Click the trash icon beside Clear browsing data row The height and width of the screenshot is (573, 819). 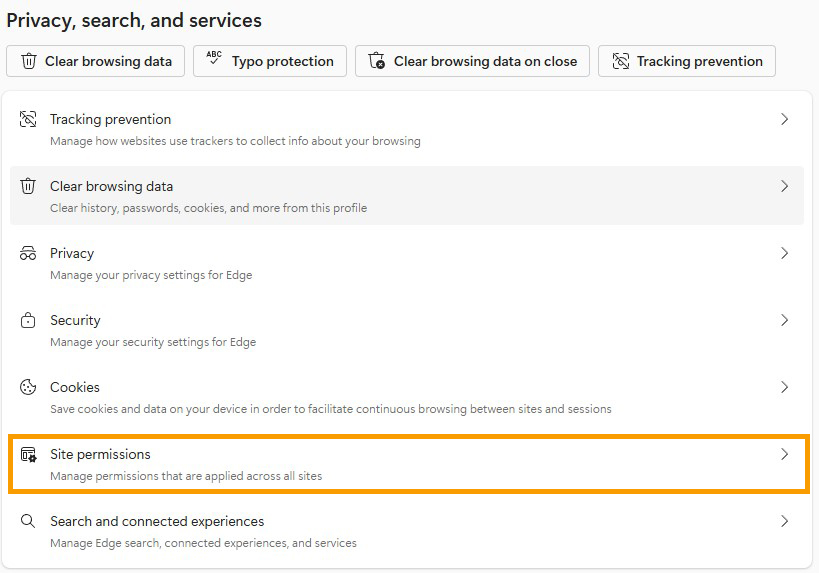(28, 187)
